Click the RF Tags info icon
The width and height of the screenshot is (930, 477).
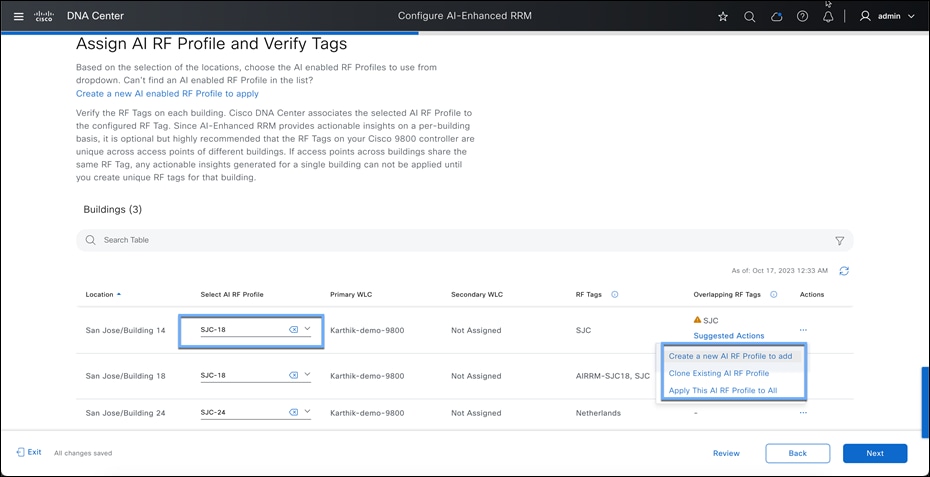click(x=614, y=294)
